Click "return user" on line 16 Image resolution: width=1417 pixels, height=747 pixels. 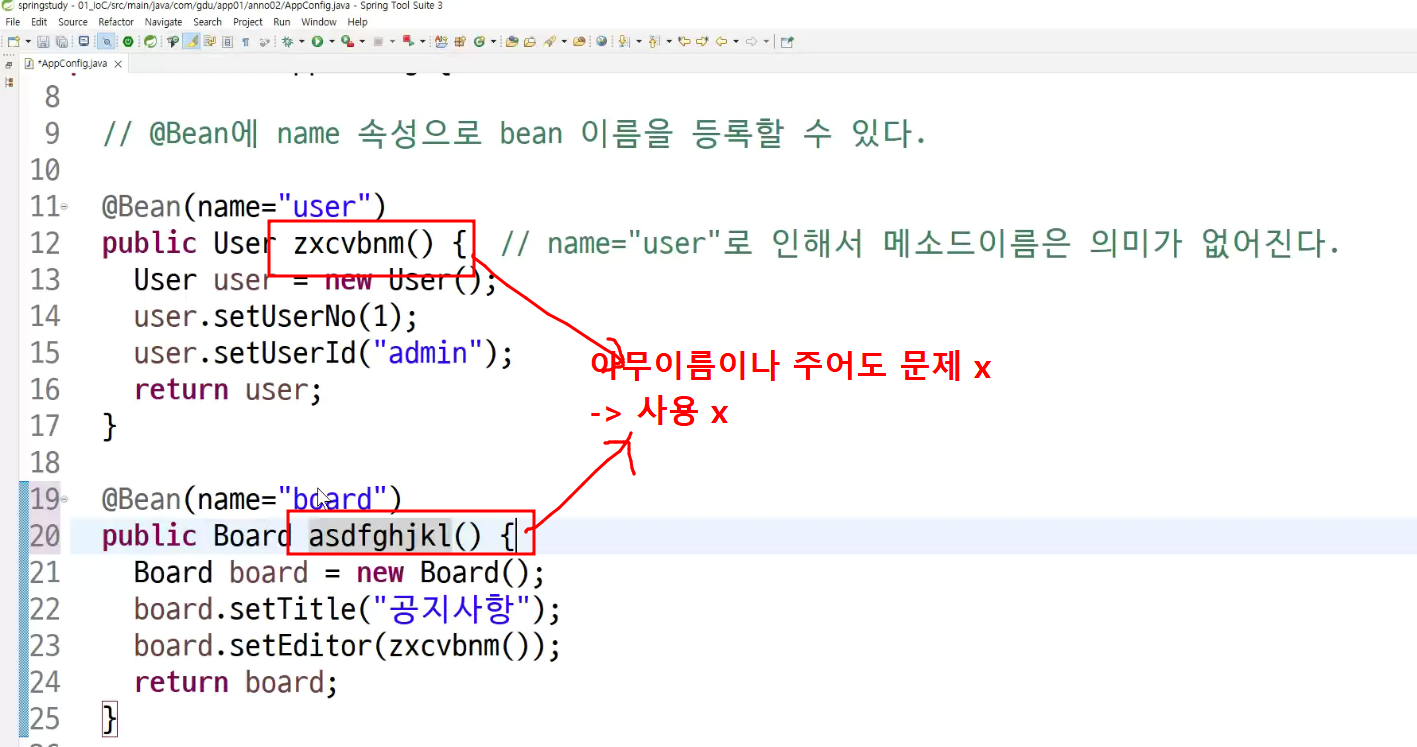coord(220,390)
